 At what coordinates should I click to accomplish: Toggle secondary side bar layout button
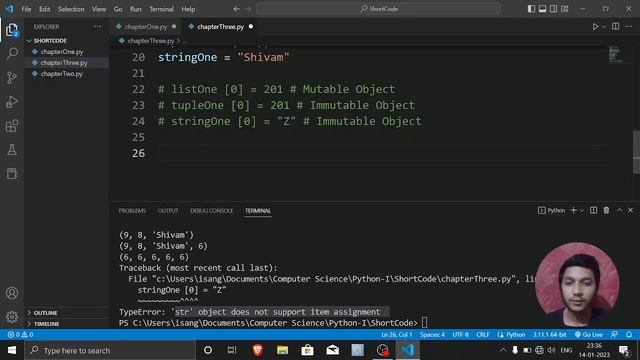(x=553, y=9)
